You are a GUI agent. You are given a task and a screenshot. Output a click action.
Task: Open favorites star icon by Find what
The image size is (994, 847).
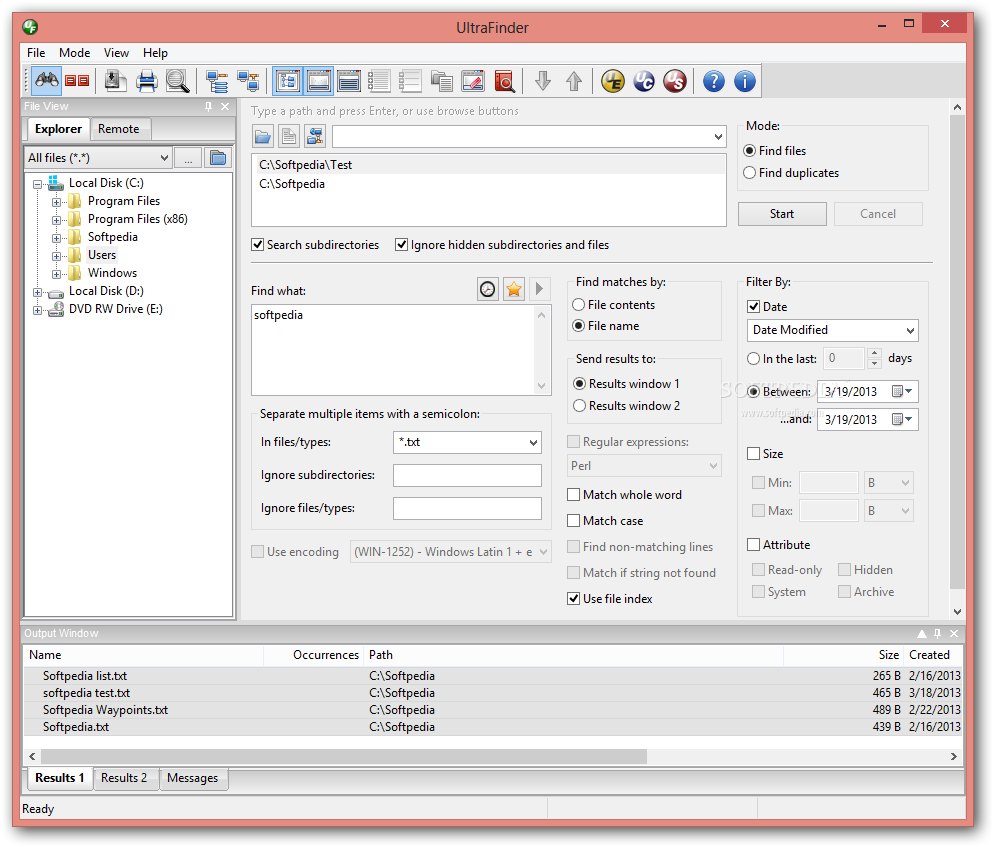tap(513, 289)
